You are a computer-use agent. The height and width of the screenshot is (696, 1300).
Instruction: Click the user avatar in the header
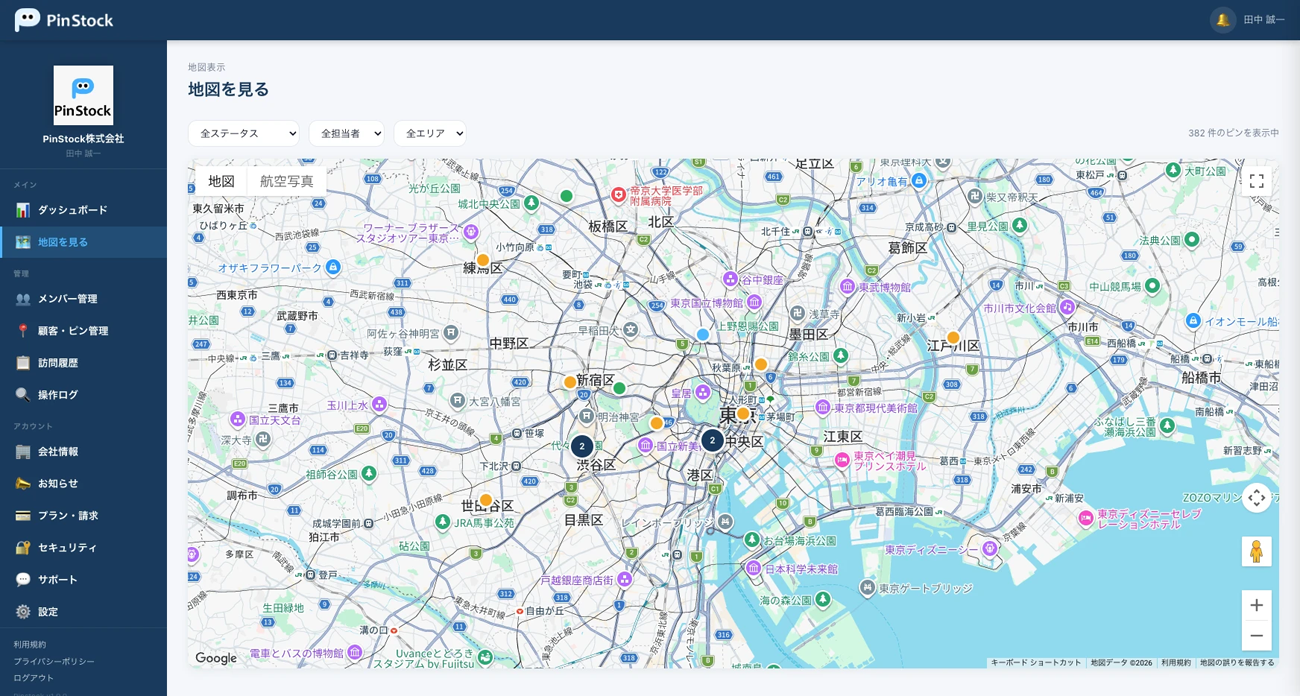pyautogui.click(x=1222, y=20)
